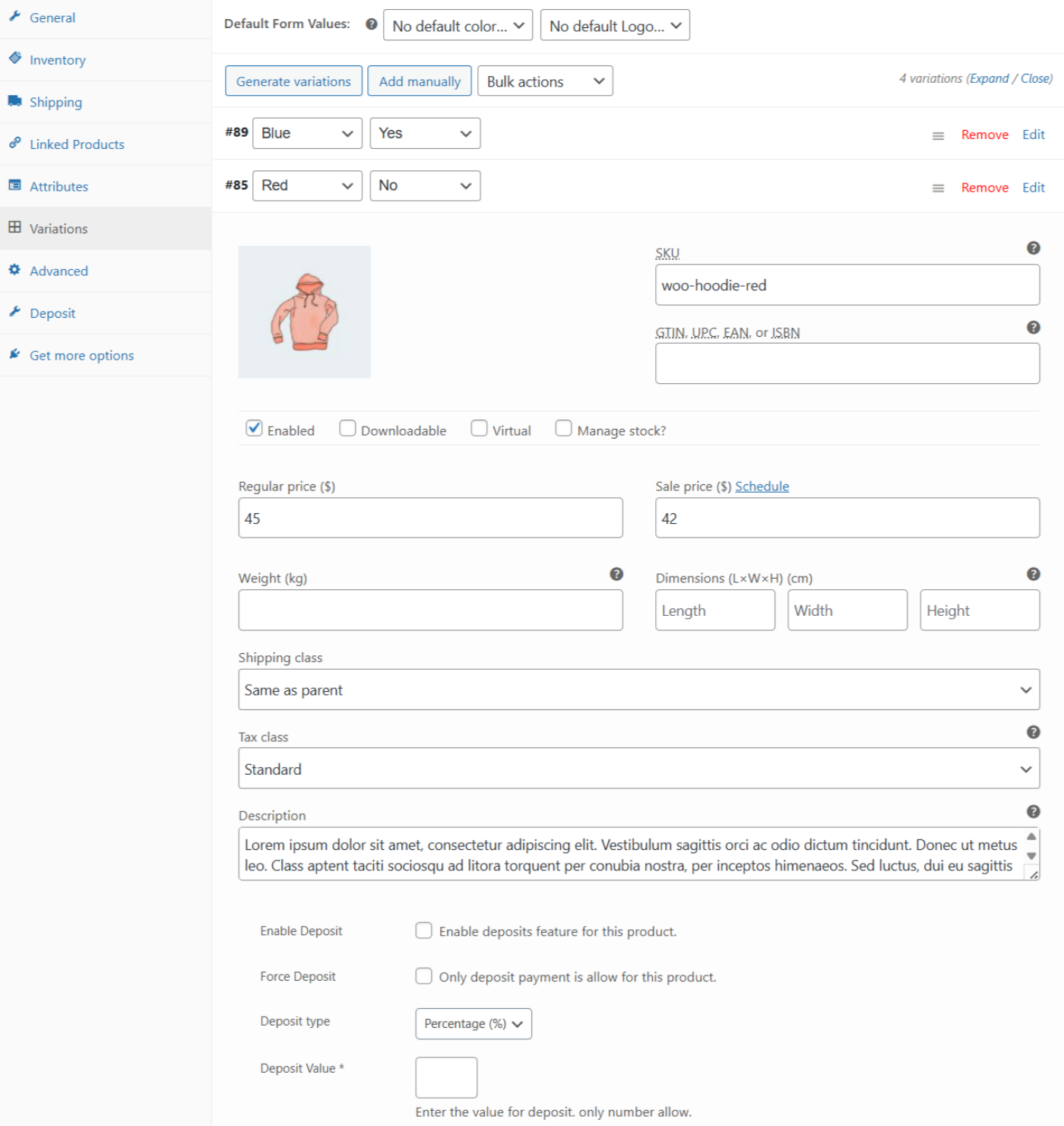Open the Schedule link for sale price
The height and width of the screenshot is (1126, 1064).
coord(762,486)
